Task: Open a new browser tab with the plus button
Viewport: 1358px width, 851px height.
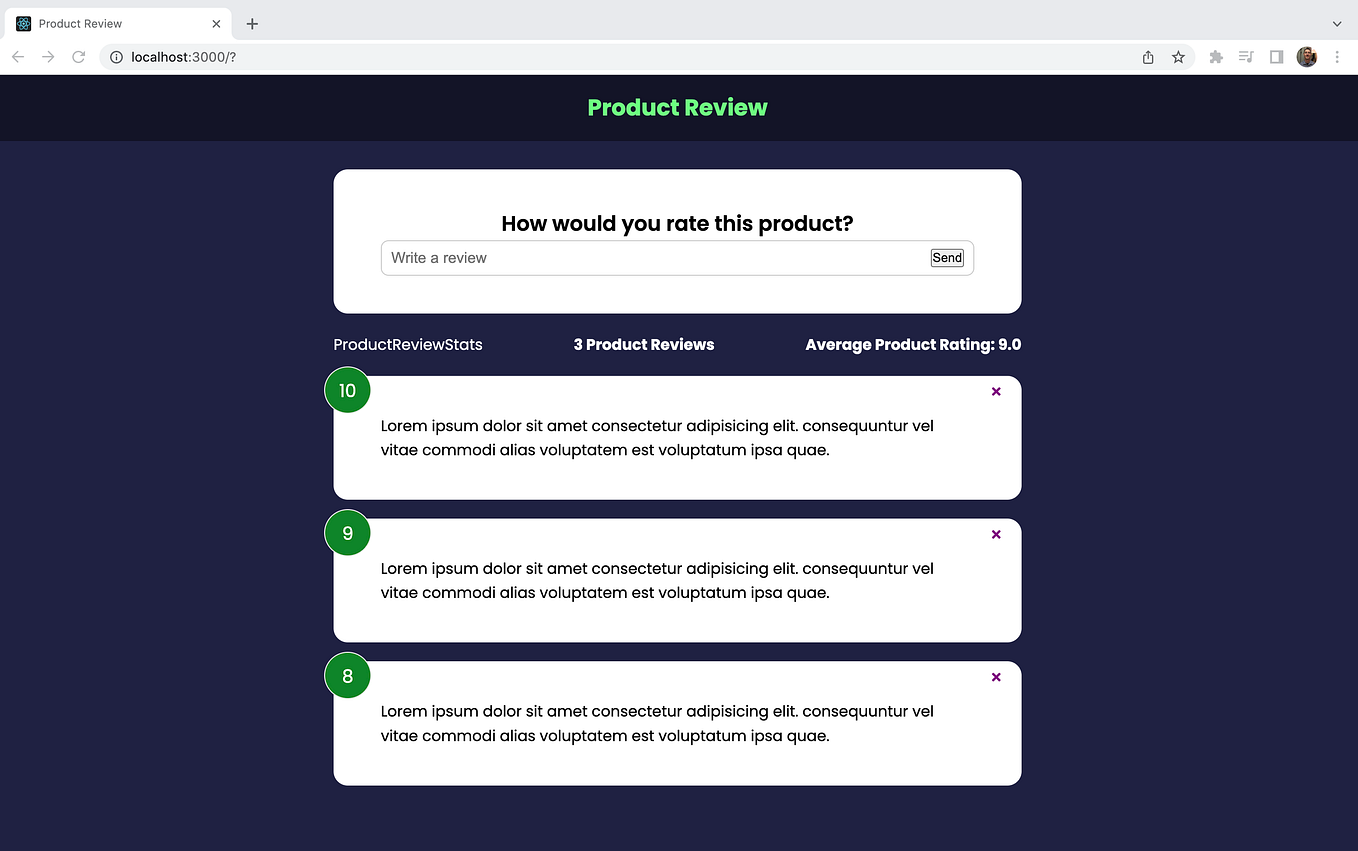Action: coord(252,23)
